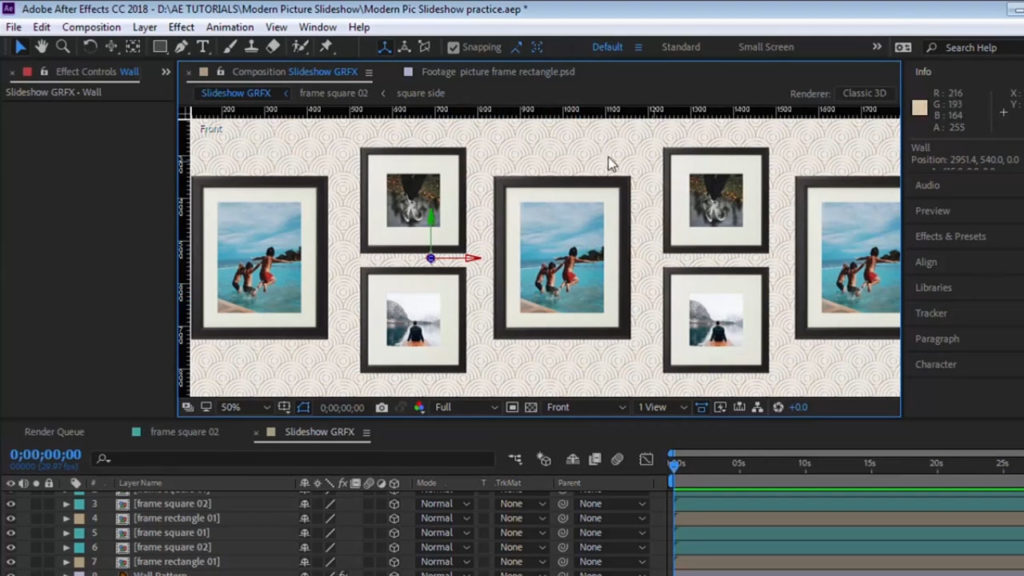Toggle 3D layer switch for layer 5
The width and height of the screenshot is (1024, 576).
(x=394, y=533)
